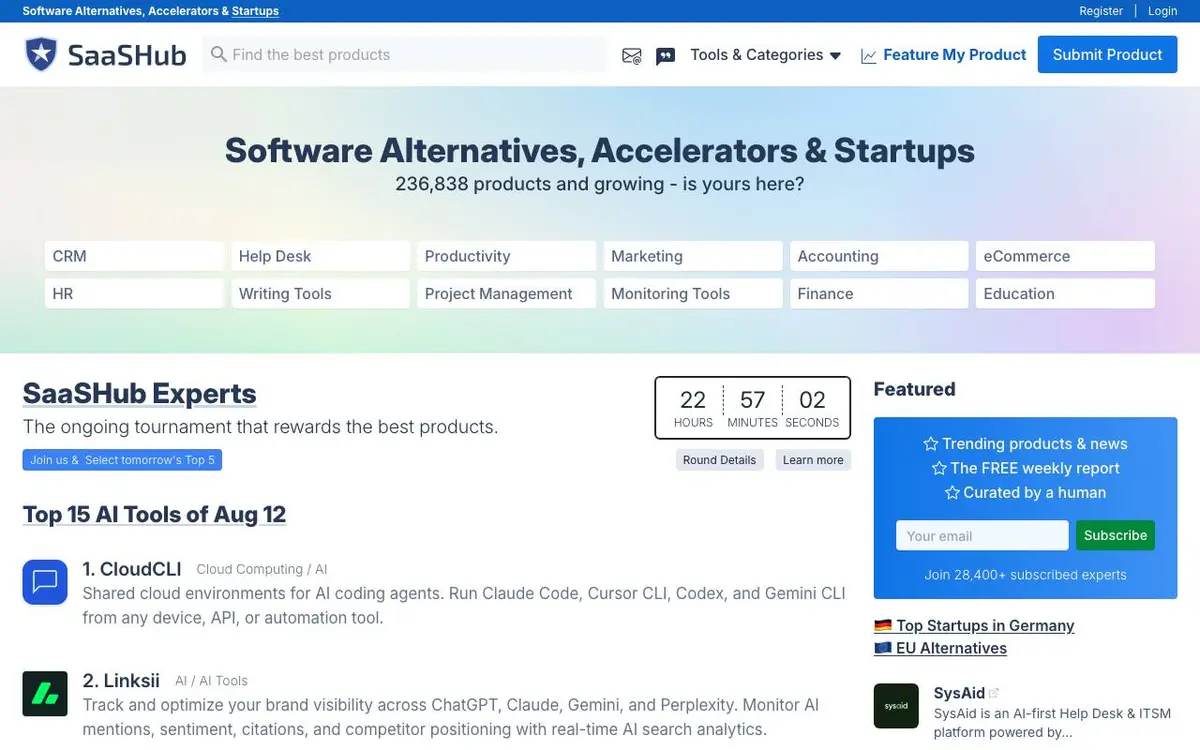Select the HR category
The height and width of the screenshot is (750, 1200).
134,294
